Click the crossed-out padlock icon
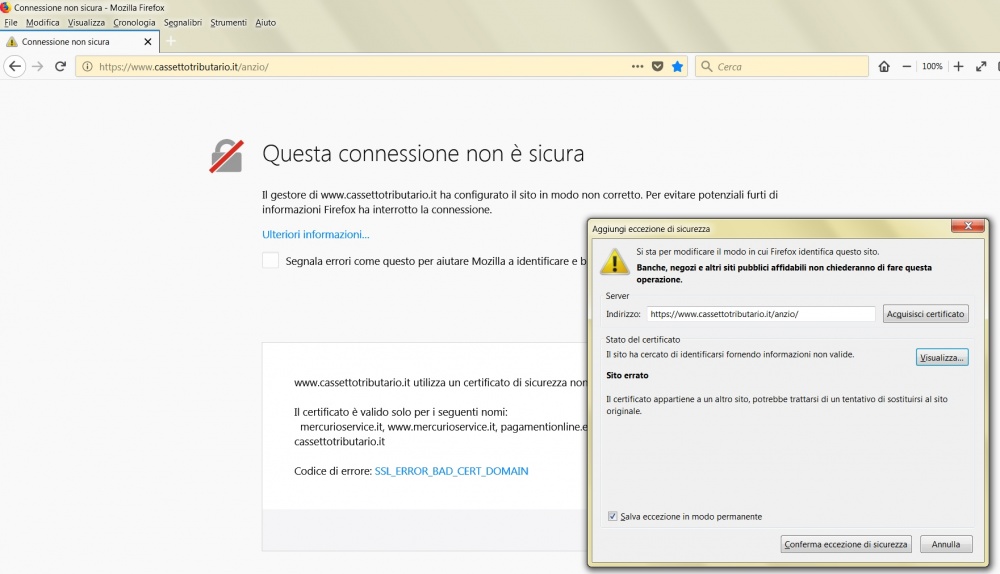Viewport: 1000px width, 574px height. [226, 156]
